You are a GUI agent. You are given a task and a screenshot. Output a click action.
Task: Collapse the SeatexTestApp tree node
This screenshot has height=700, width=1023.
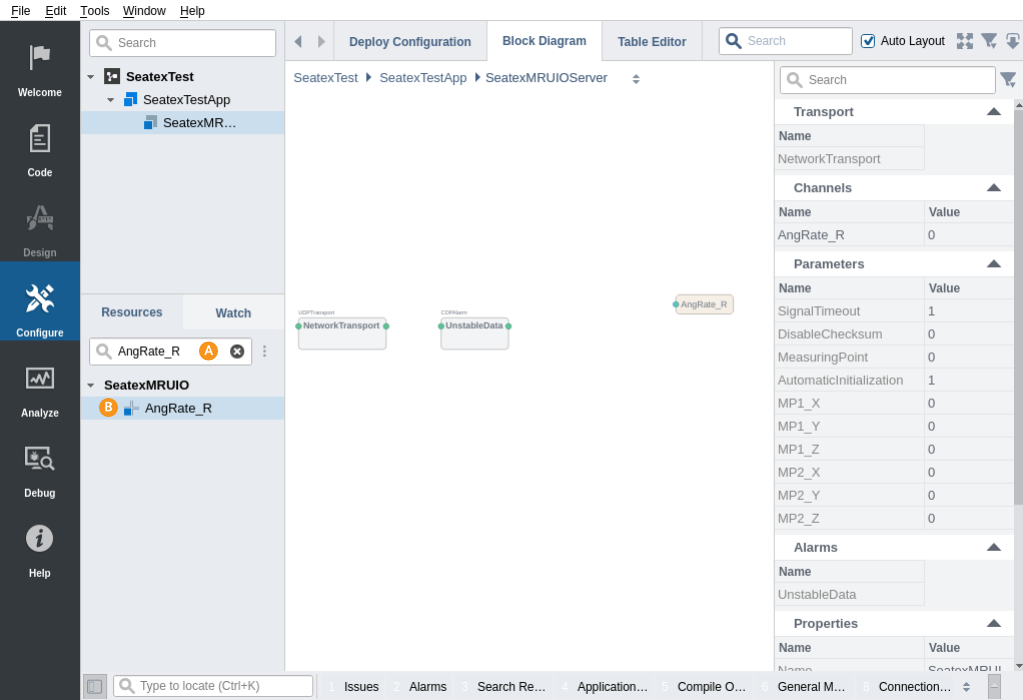point(111,100)
